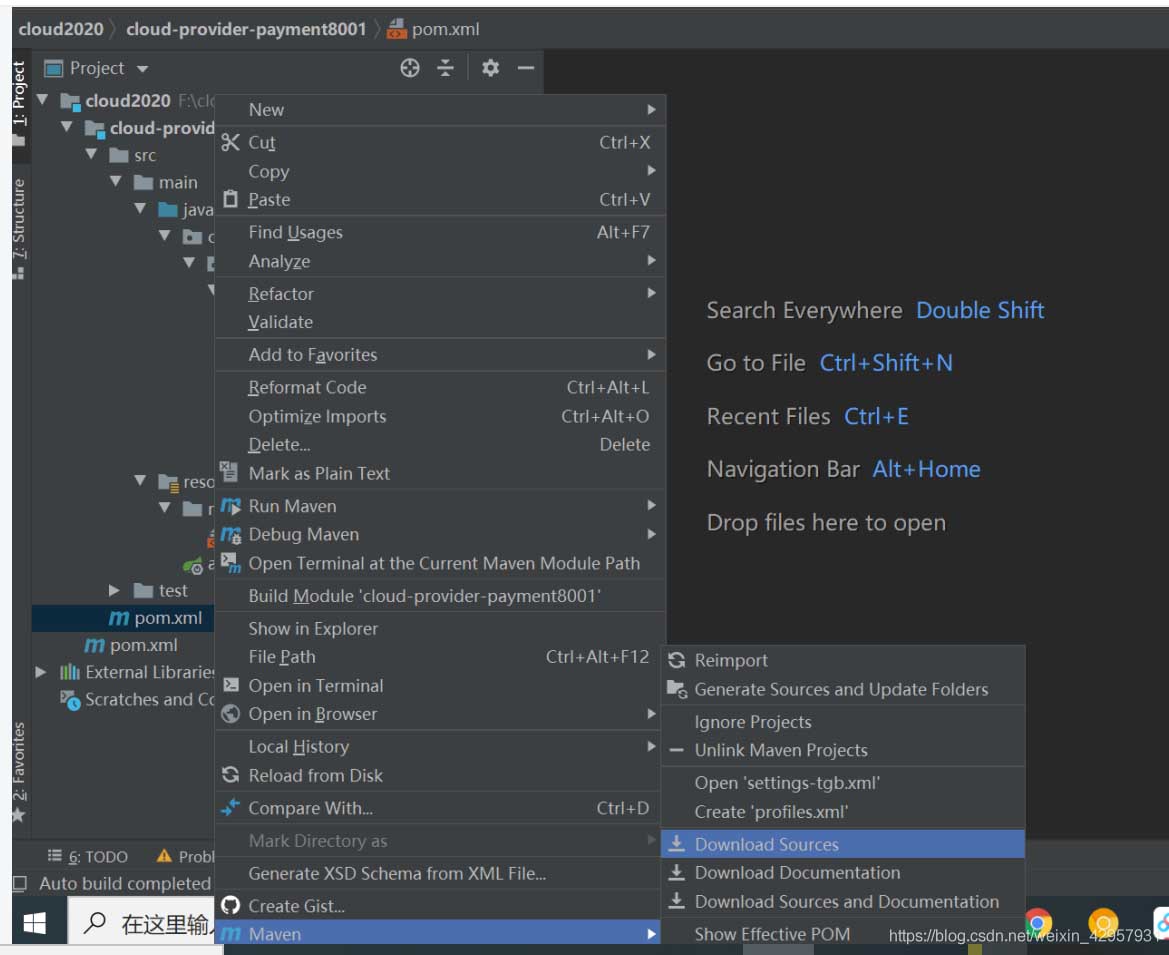Expand External Libraries node

[x=41, y=672]
